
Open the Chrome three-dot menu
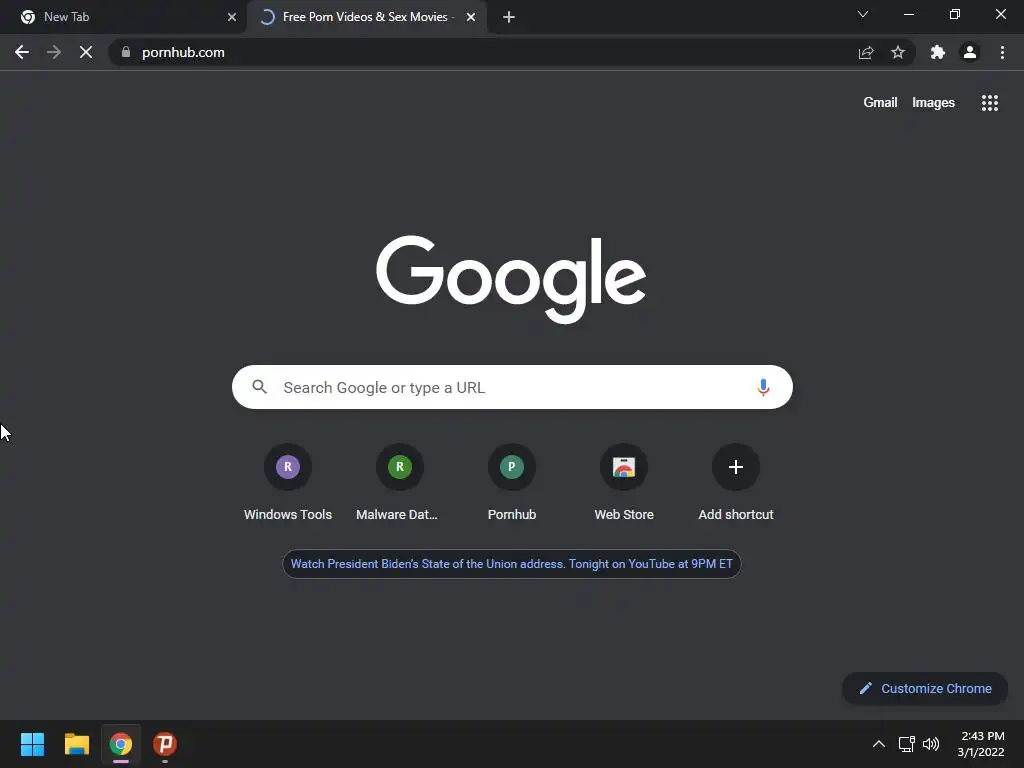click(1002, 52)
